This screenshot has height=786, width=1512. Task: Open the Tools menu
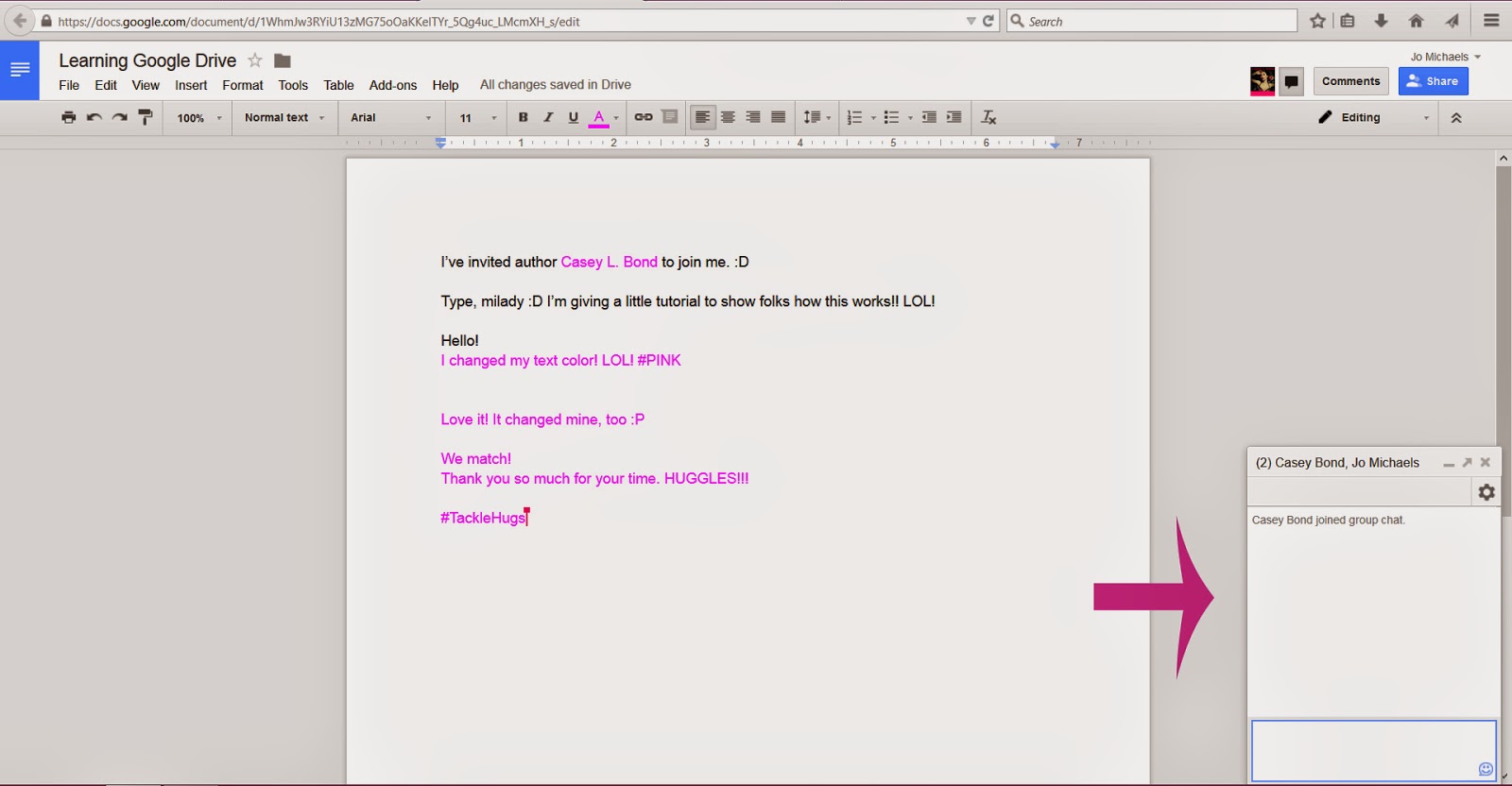tap(293, 85)
